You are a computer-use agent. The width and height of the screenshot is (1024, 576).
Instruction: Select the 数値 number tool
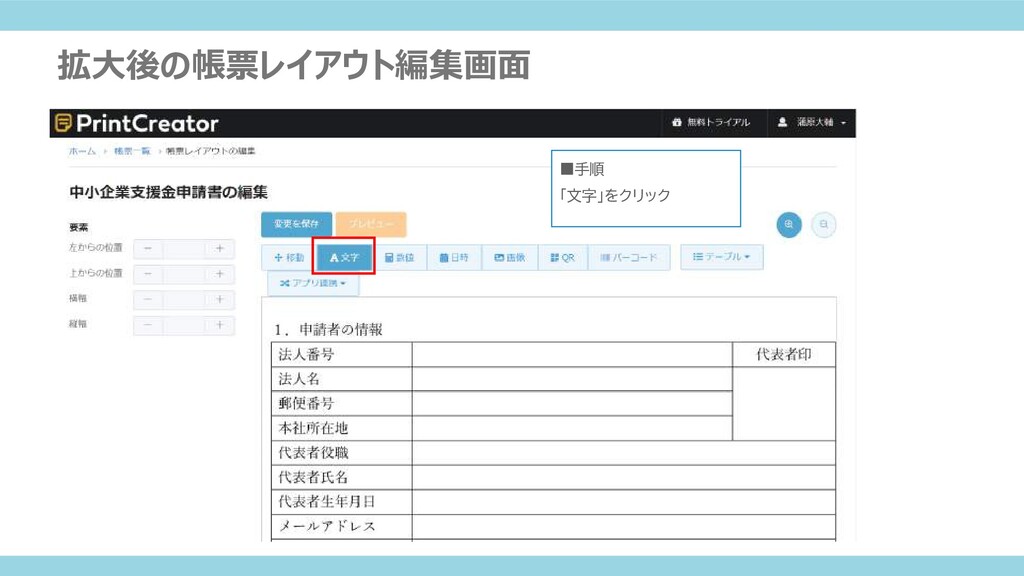pyautogui.click(x=400, y=257)
